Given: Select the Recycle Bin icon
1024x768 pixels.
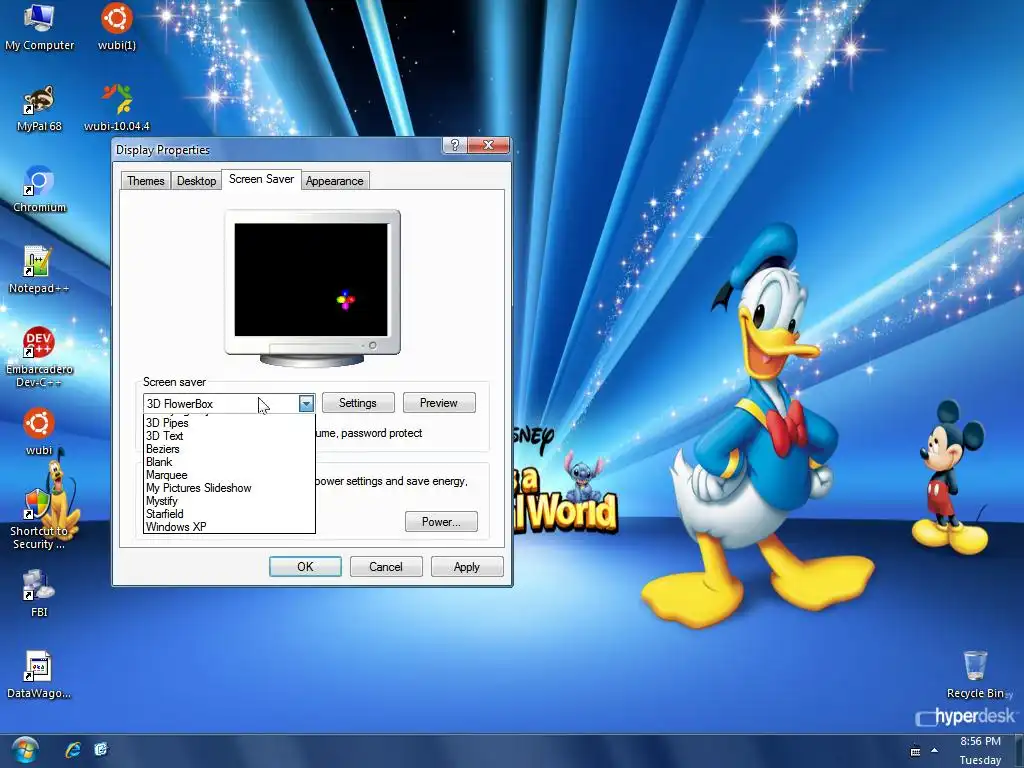Looking at the screenshot, I should 976,675.
